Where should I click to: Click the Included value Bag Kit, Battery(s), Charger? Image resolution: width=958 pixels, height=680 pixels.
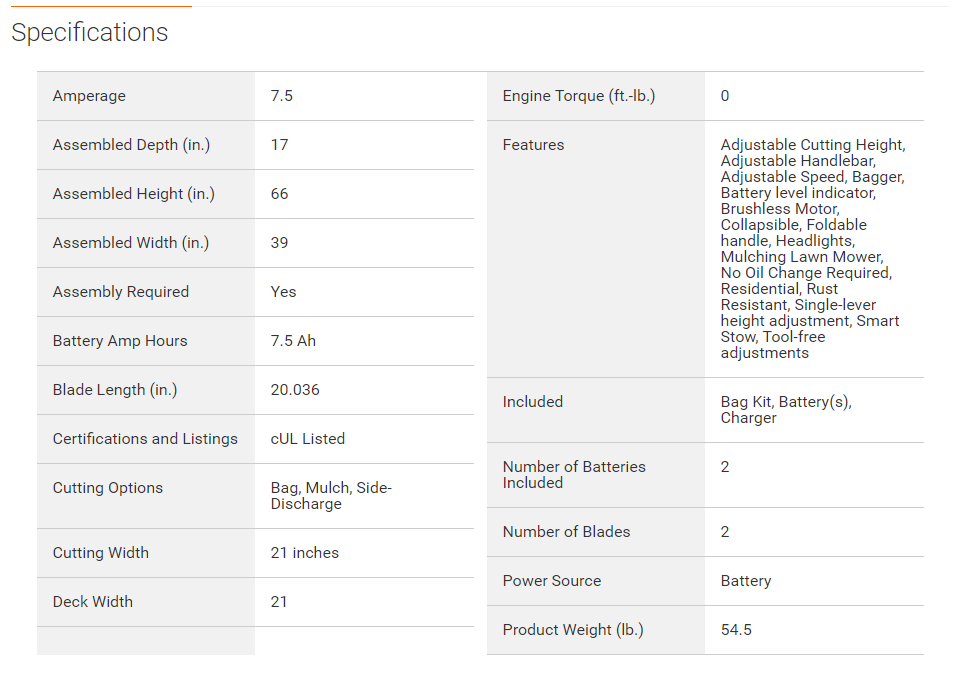[785, 410]
